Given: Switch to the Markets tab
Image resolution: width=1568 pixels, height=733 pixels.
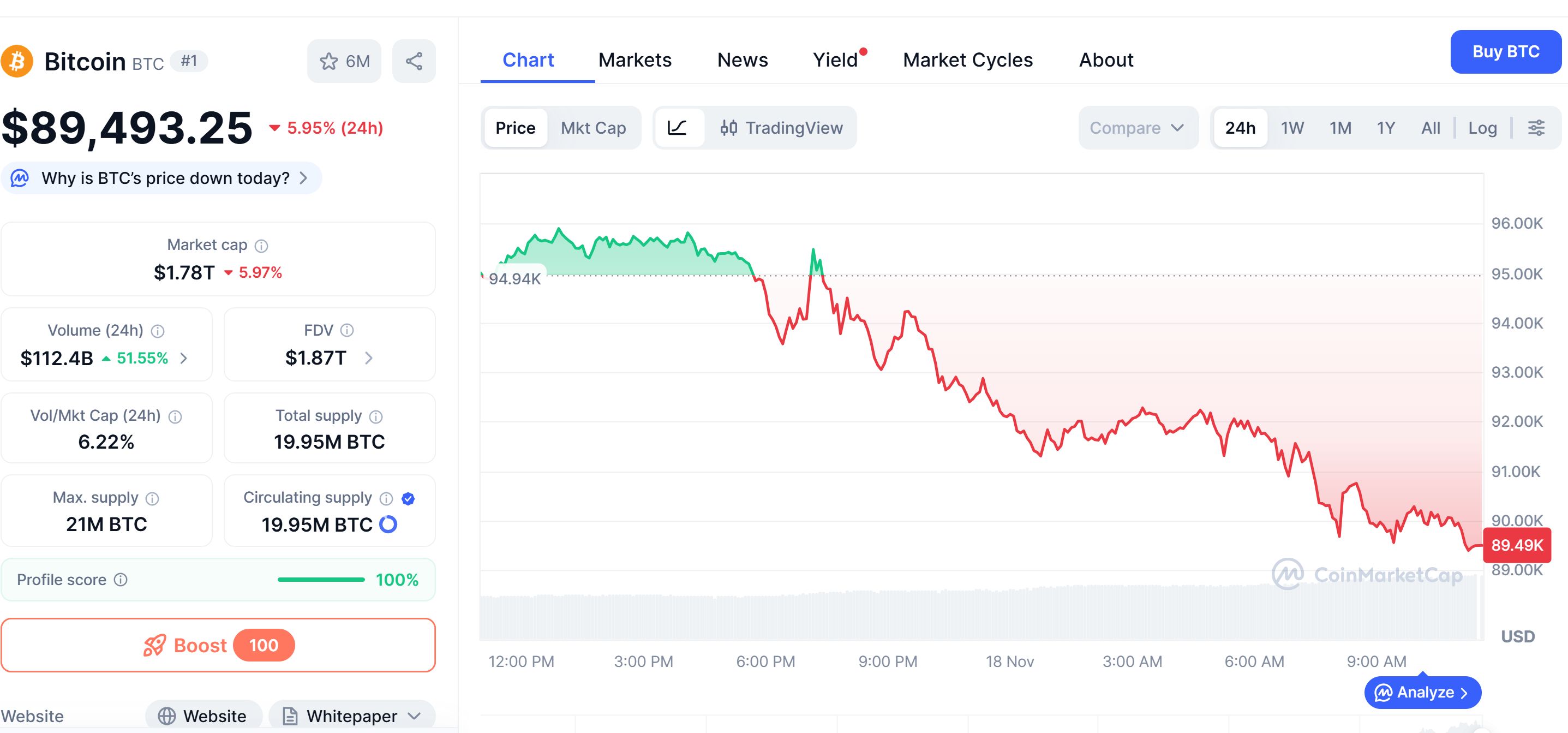Looking at the screenshot, I should (x=635, y=59).
